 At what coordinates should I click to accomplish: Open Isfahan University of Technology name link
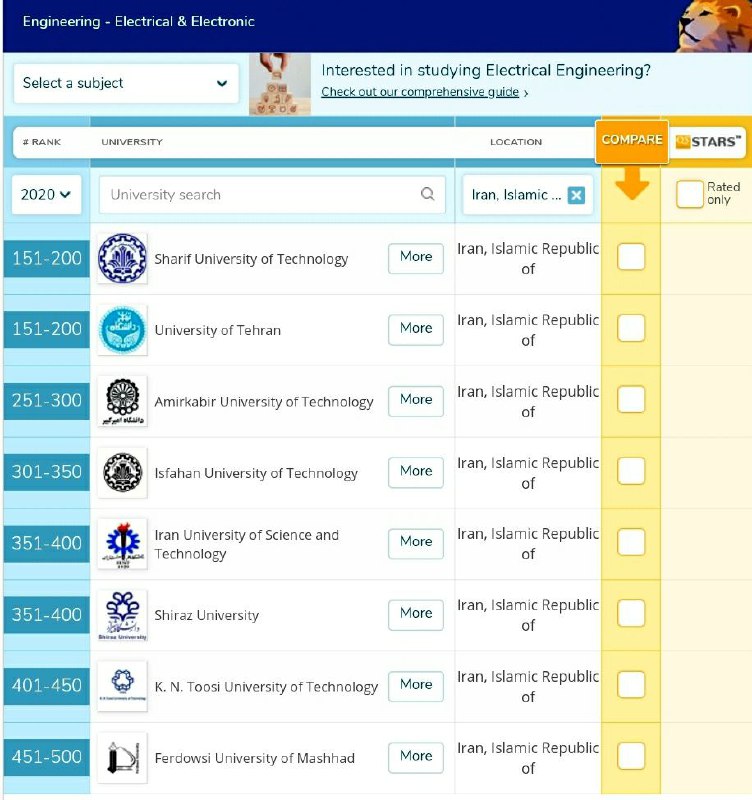(256, 473)
